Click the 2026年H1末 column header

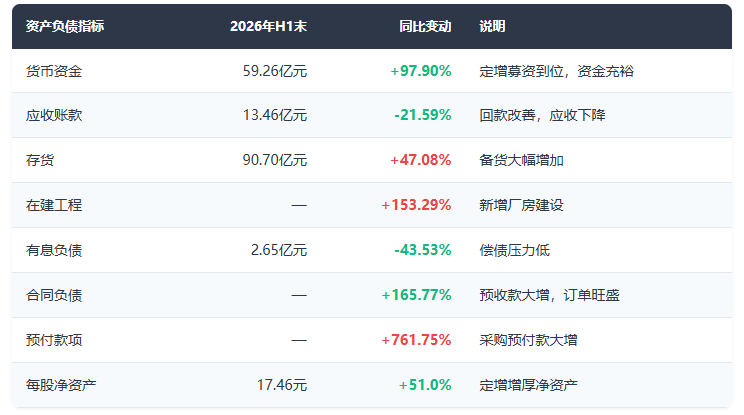tap(269, 26)
